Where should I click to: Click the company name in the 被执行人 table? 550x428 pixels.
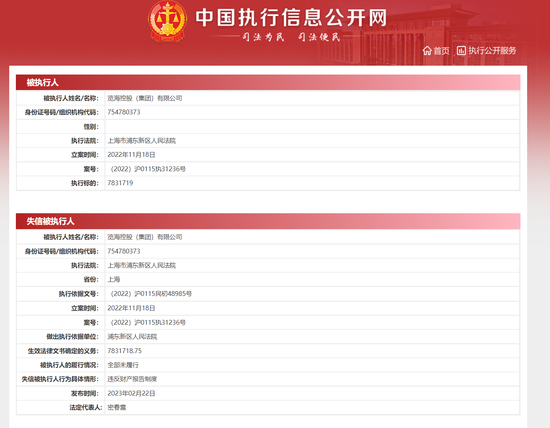point(145,98)
